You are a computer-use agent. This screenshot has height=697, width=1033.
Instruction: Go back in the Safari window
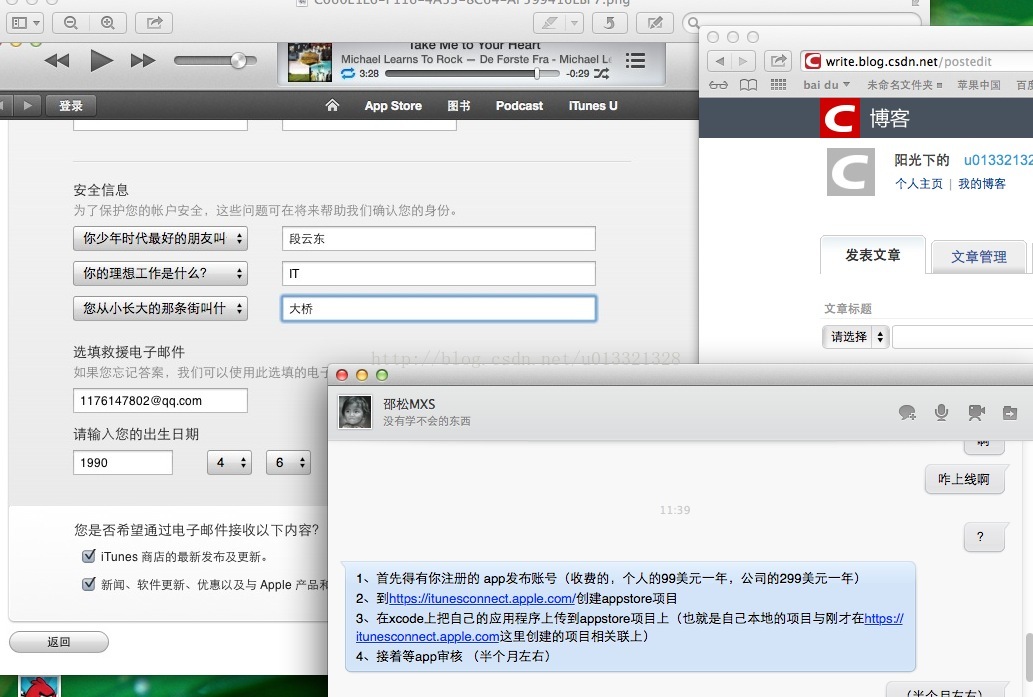(x=719, y=61)
